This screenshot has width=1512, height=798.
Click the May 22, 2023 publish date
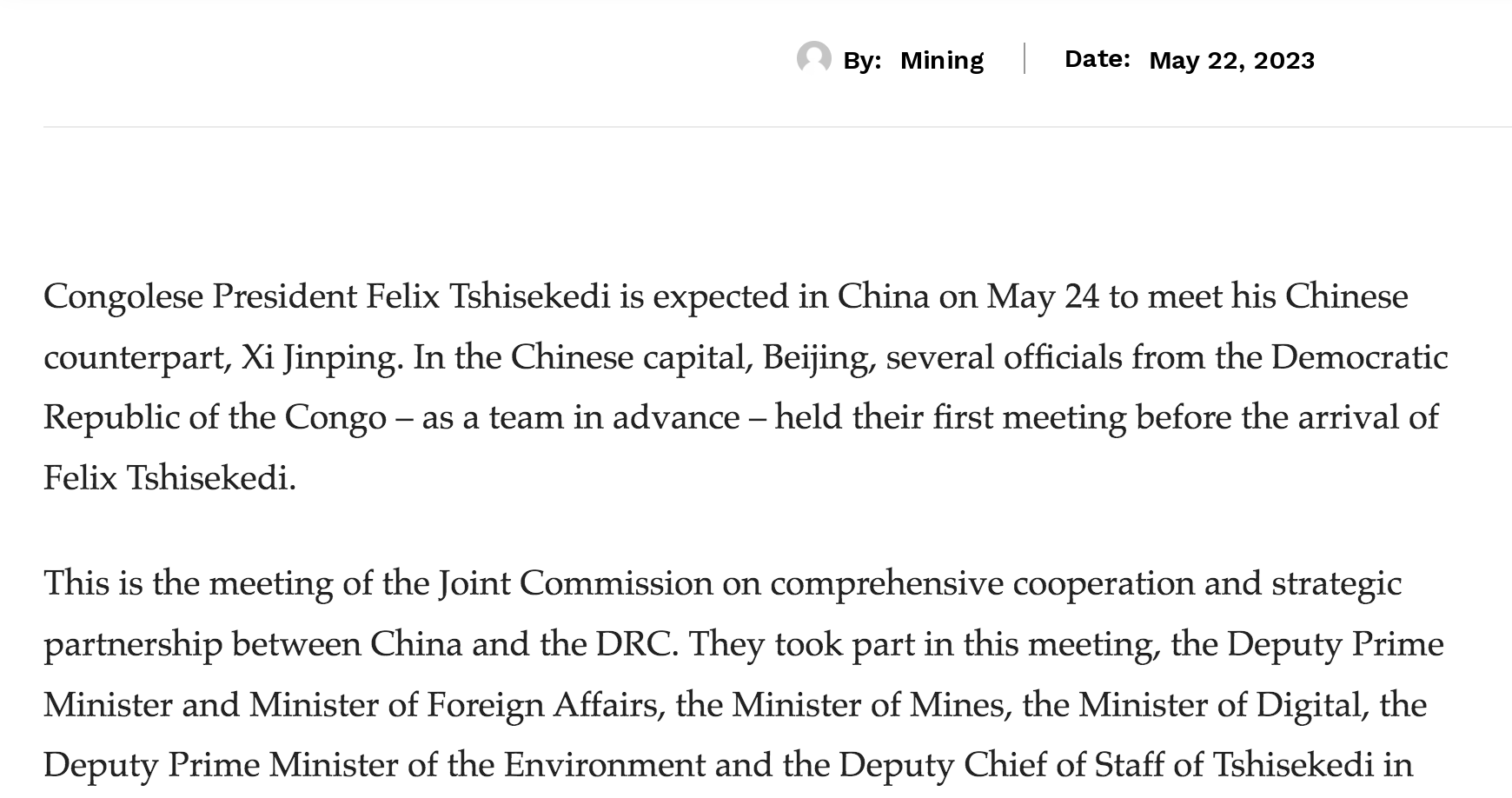1231,60
